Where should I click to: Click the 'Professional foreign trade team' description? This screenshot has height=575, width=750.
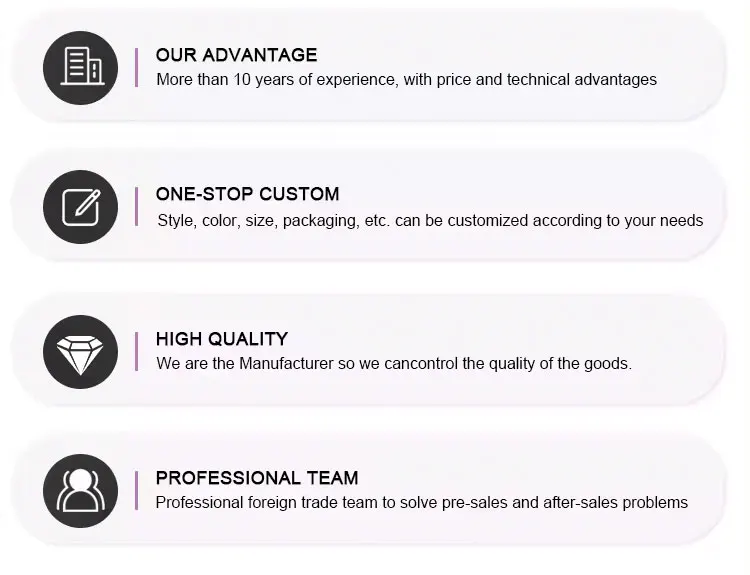421,502
